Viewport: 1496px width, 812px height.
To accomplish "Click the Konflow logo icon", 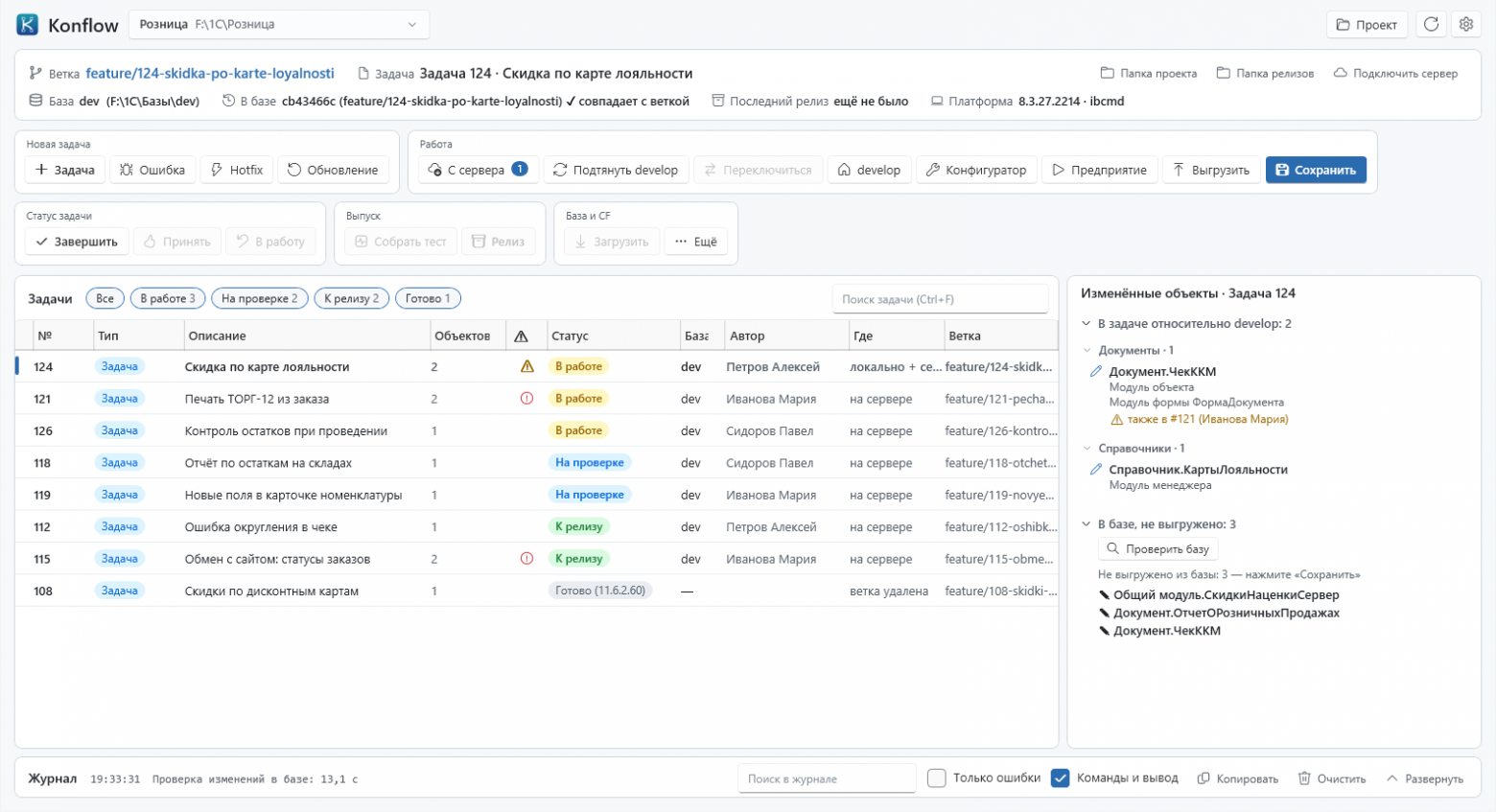I will [28, 25].
